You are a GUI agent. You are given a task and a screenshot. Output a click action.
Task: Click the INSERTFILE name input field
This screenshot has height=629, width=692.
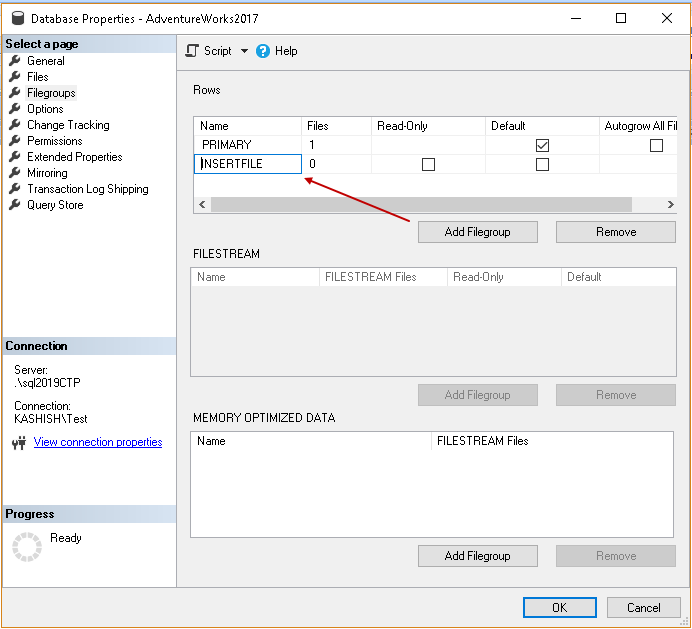point(248,164)
